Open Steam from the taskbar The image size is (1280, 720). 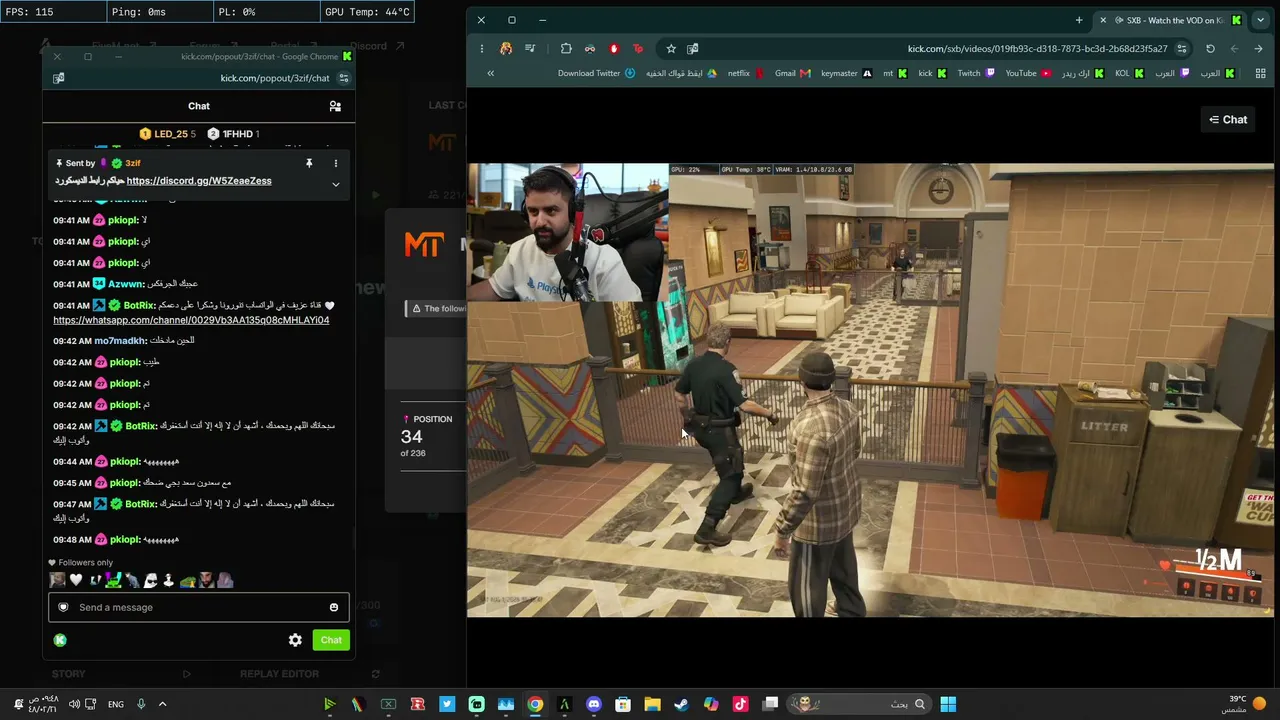[681, 704]
